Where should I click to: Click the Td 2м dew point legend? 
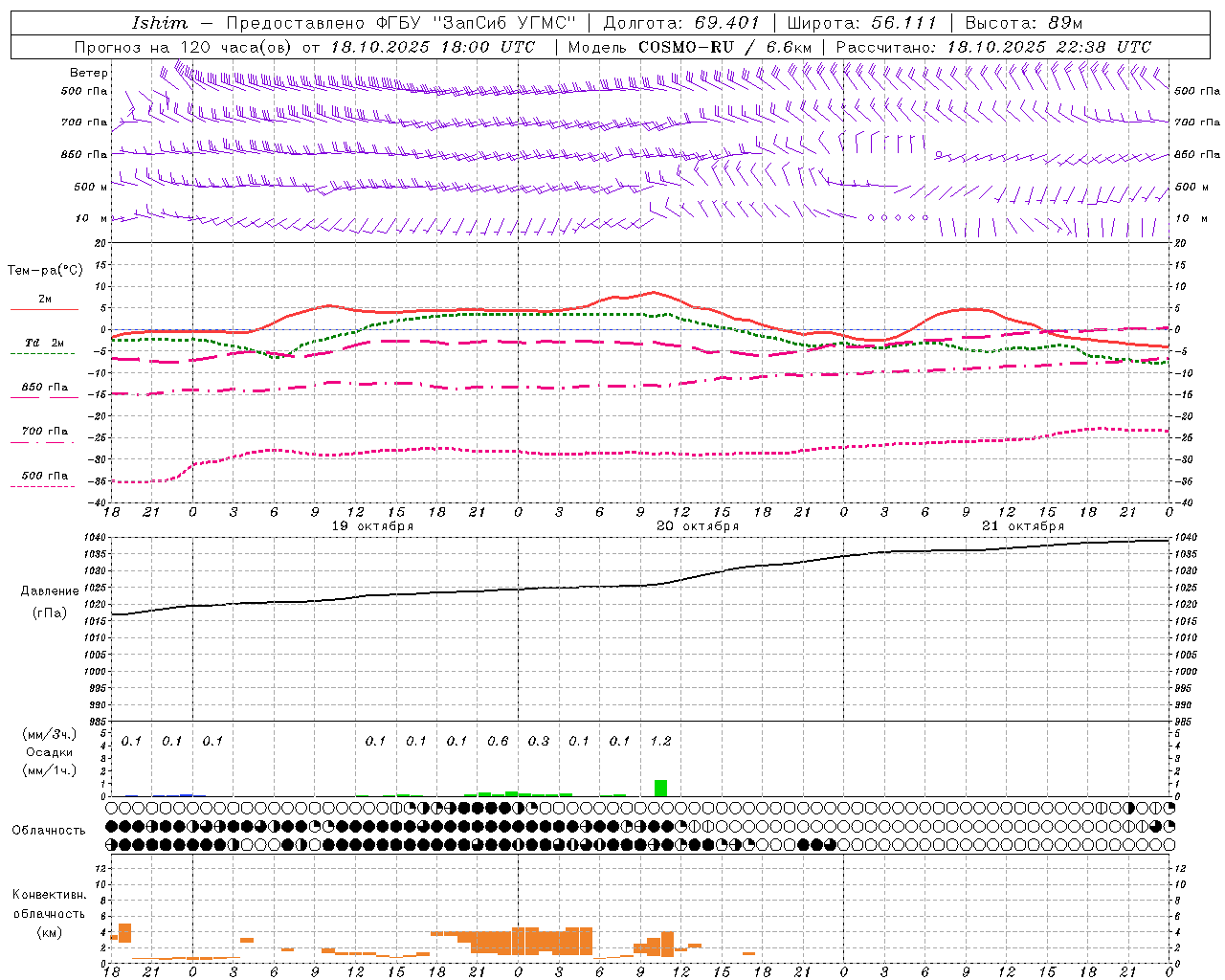click(44, 343)
